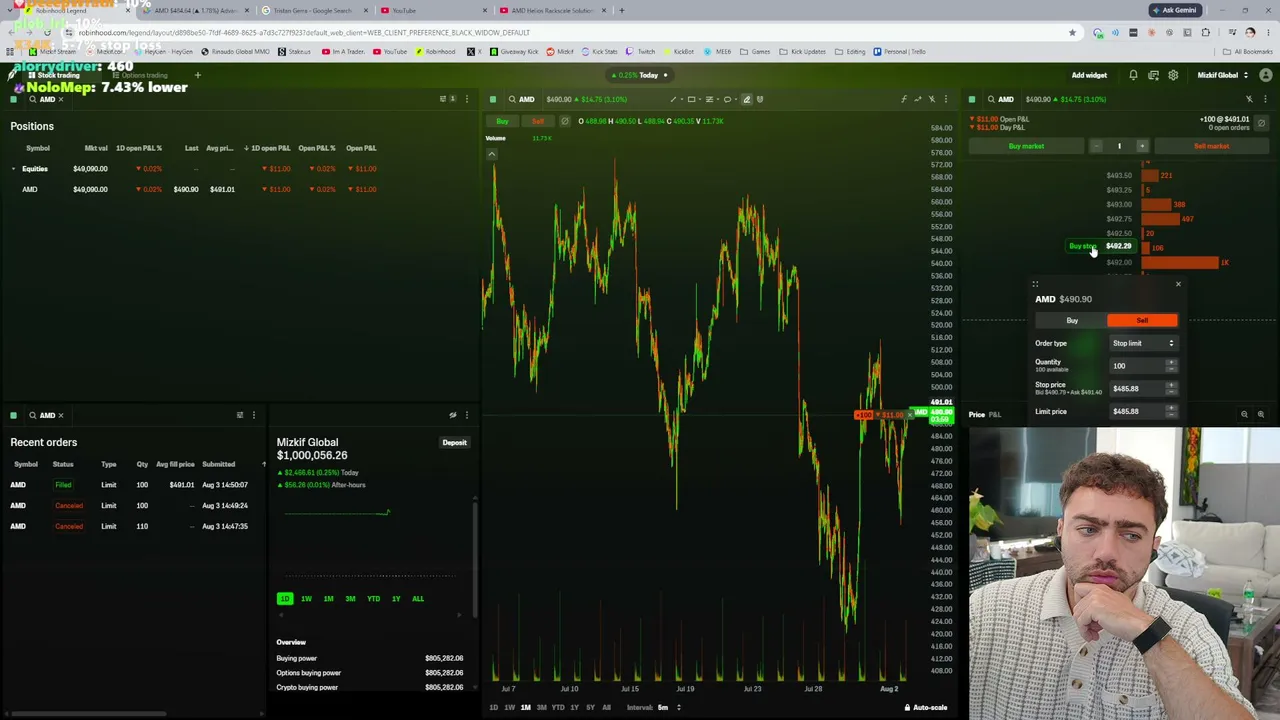Select the 3M range under main chart

[x=542, y=707]
